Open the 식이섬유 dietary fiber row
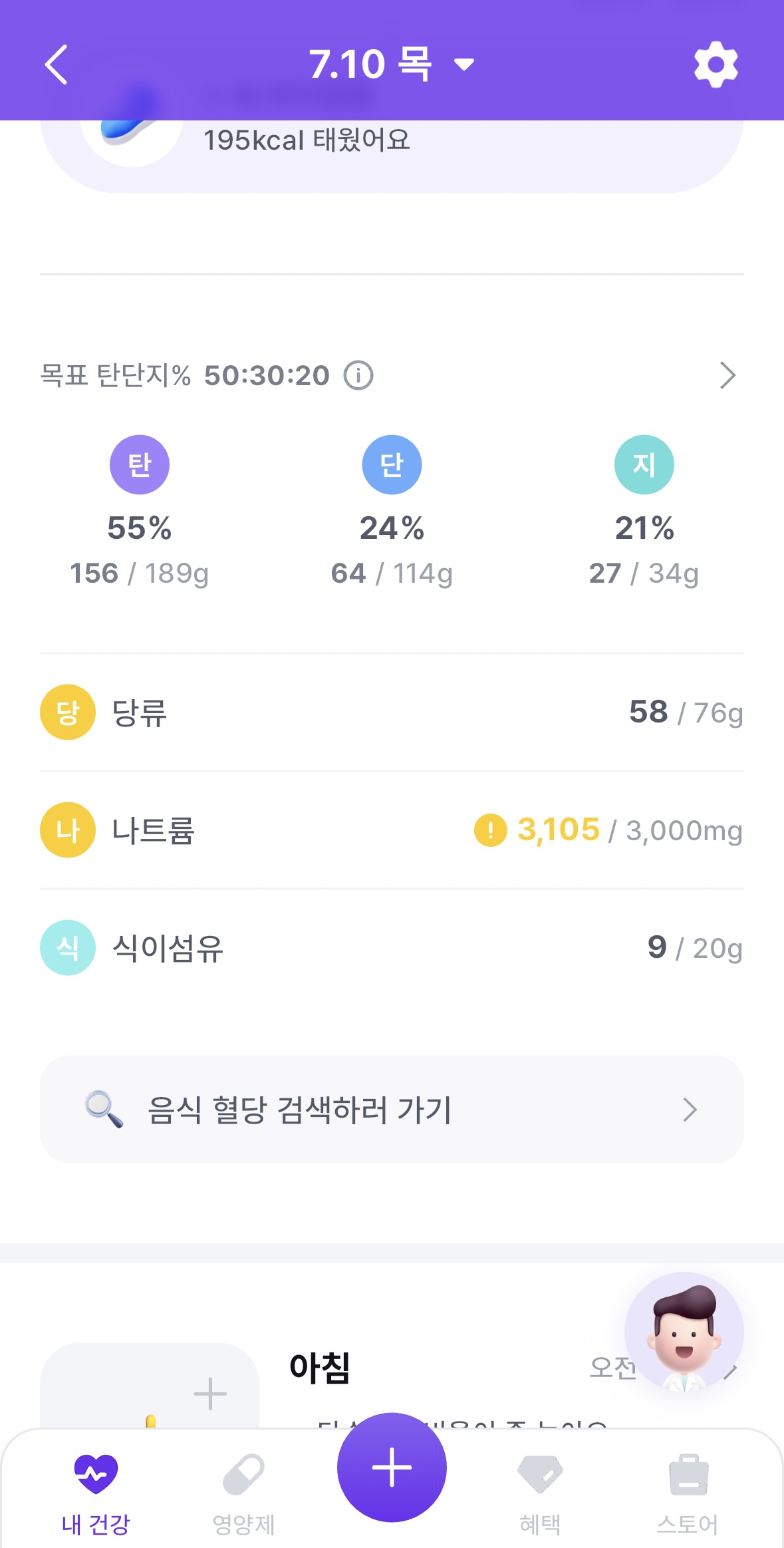This screenshot has width=784, height=1548. (392, 947)
